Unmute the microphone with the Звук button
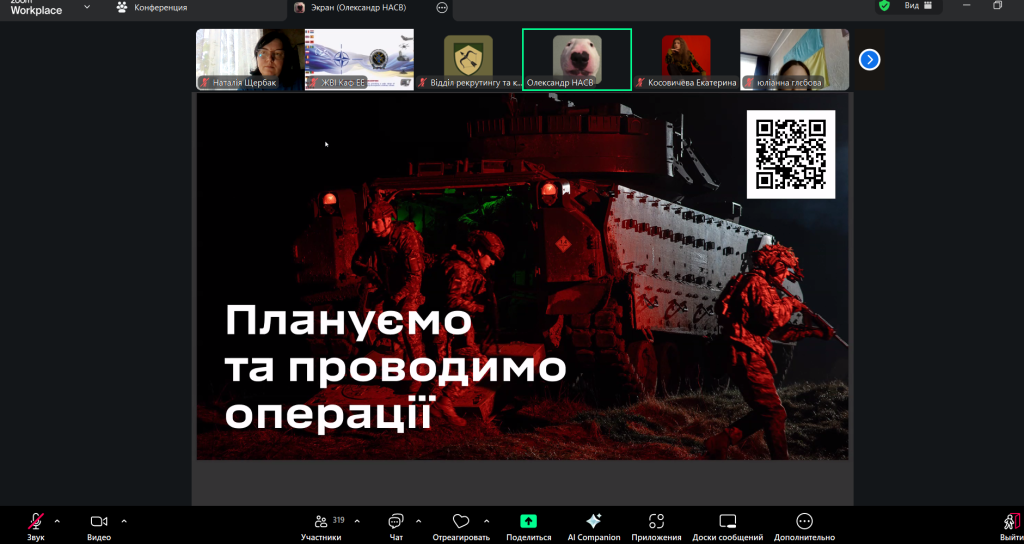 (36, 522)
